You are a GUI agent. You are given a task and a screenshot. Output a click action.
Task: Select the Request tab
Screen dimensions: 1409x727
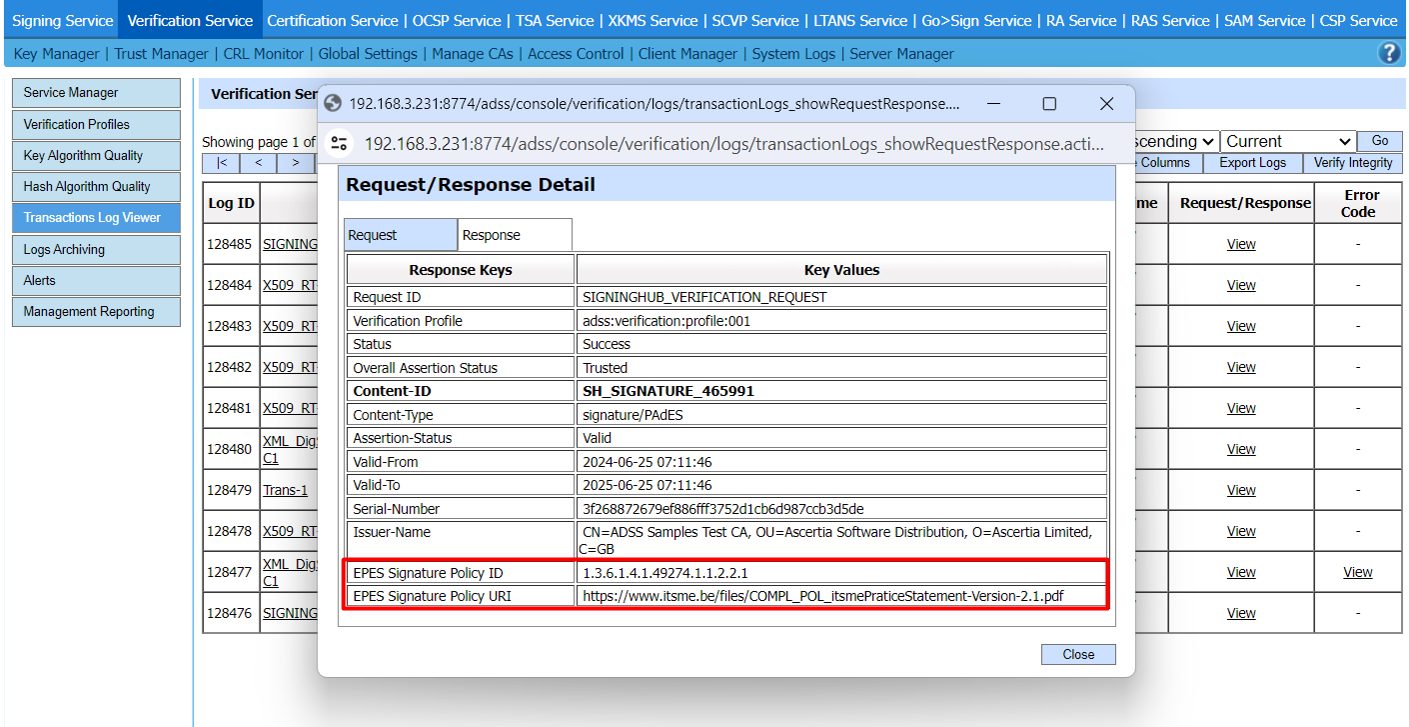pyautogui.click(x=400, y=235)
